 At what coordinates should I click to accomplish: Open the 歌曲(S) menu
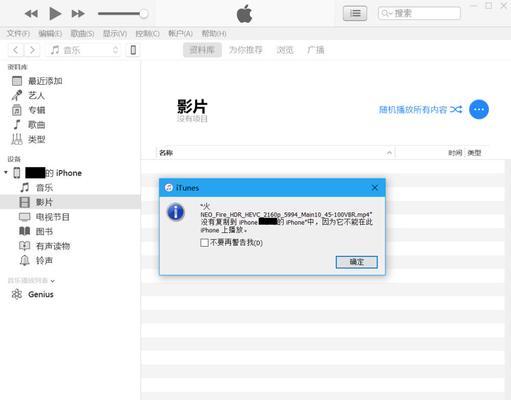(82, 34)
